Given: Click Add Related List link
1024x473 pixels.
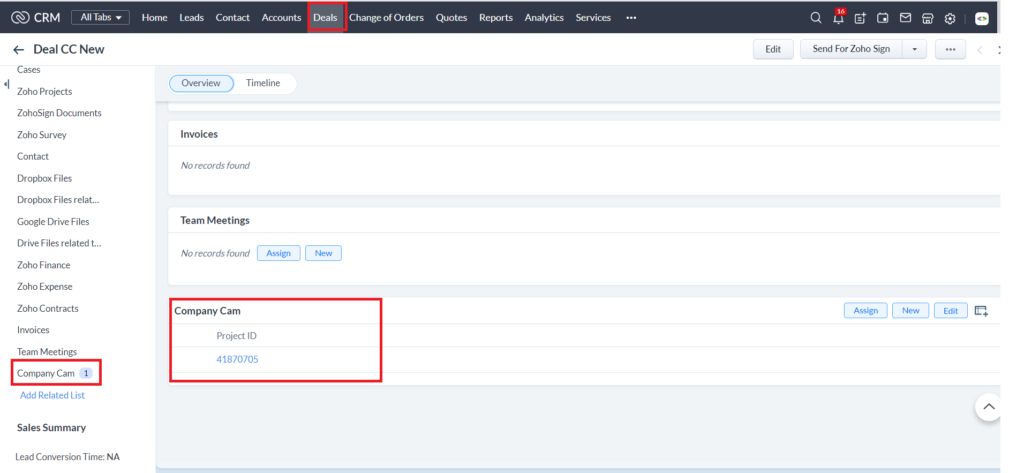Looking at the screenshot, I should tap(52, 395).
